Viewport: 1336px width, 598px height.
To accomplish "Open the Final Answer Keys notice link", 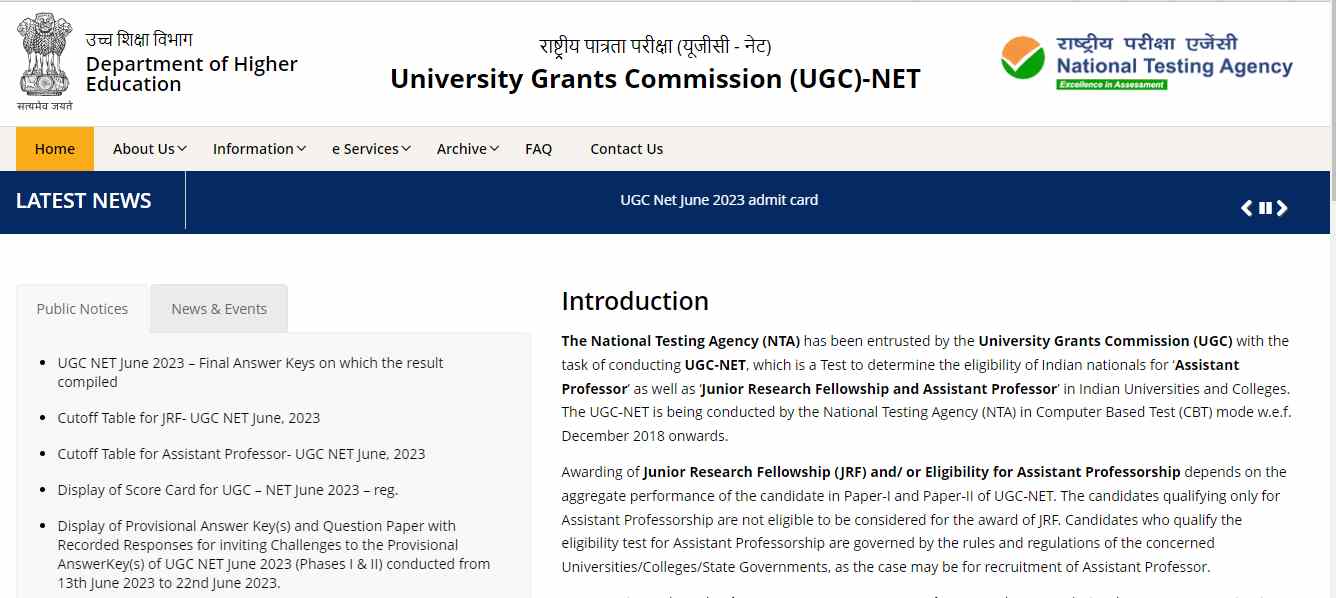I will [x=250, y=363].
